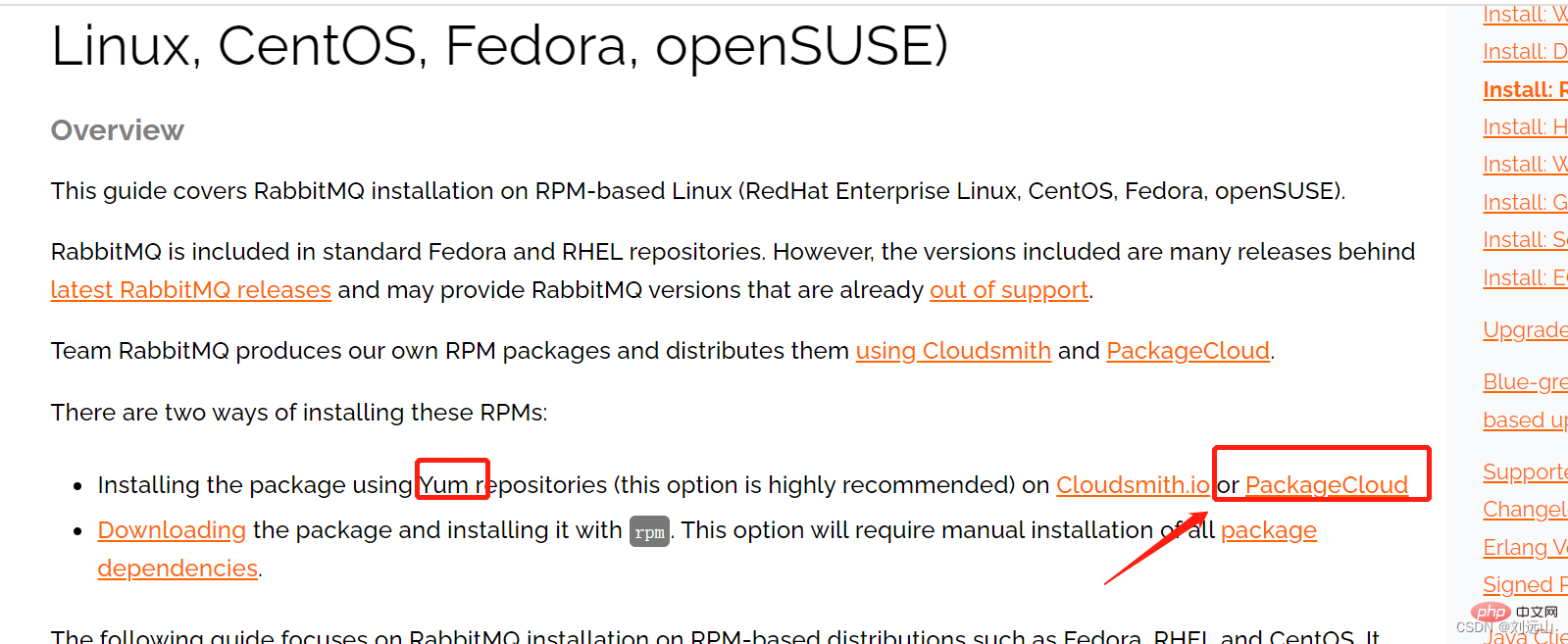Click the php 中文网 logo
Viewport: 1568px width, 644px height.
(1513, 612)
